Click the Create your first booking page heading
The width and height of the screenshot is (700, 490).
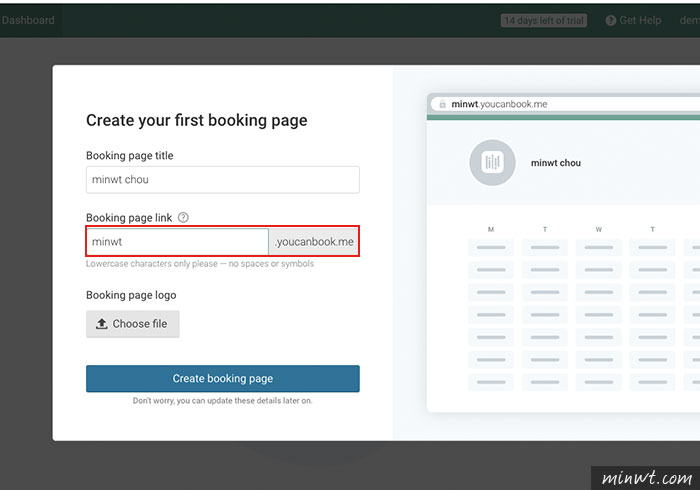196,120
